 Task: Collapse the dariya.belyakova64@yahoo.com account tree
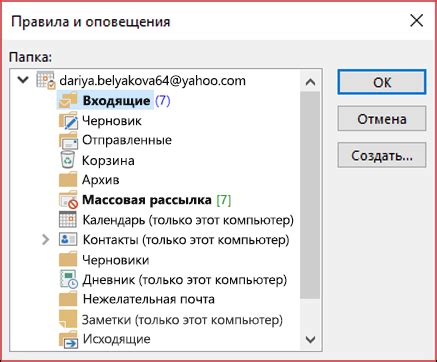[23, 80]
